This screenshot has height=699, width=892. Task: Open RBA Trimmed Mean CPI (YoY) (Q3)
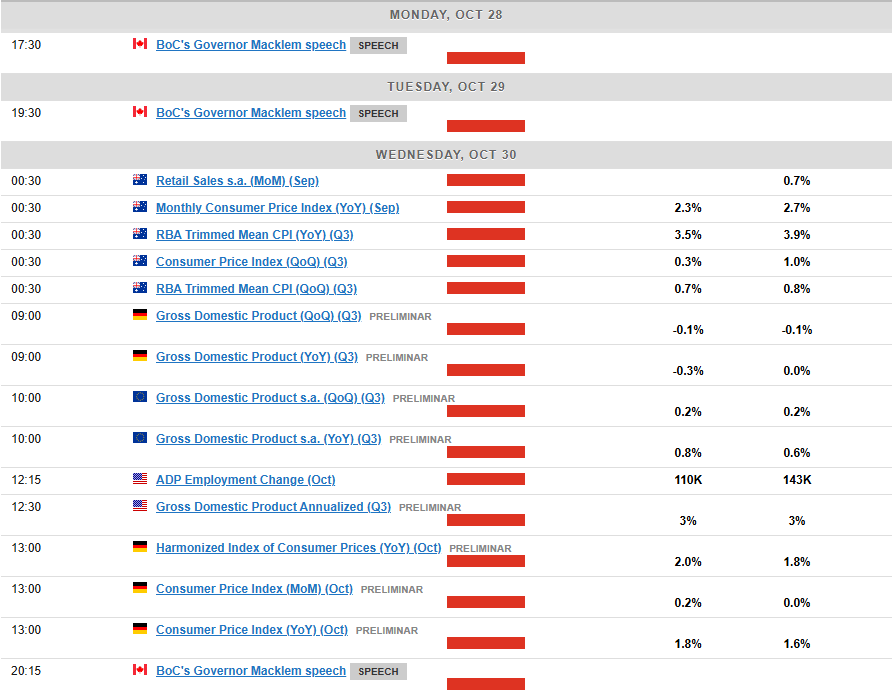(255, 234)
